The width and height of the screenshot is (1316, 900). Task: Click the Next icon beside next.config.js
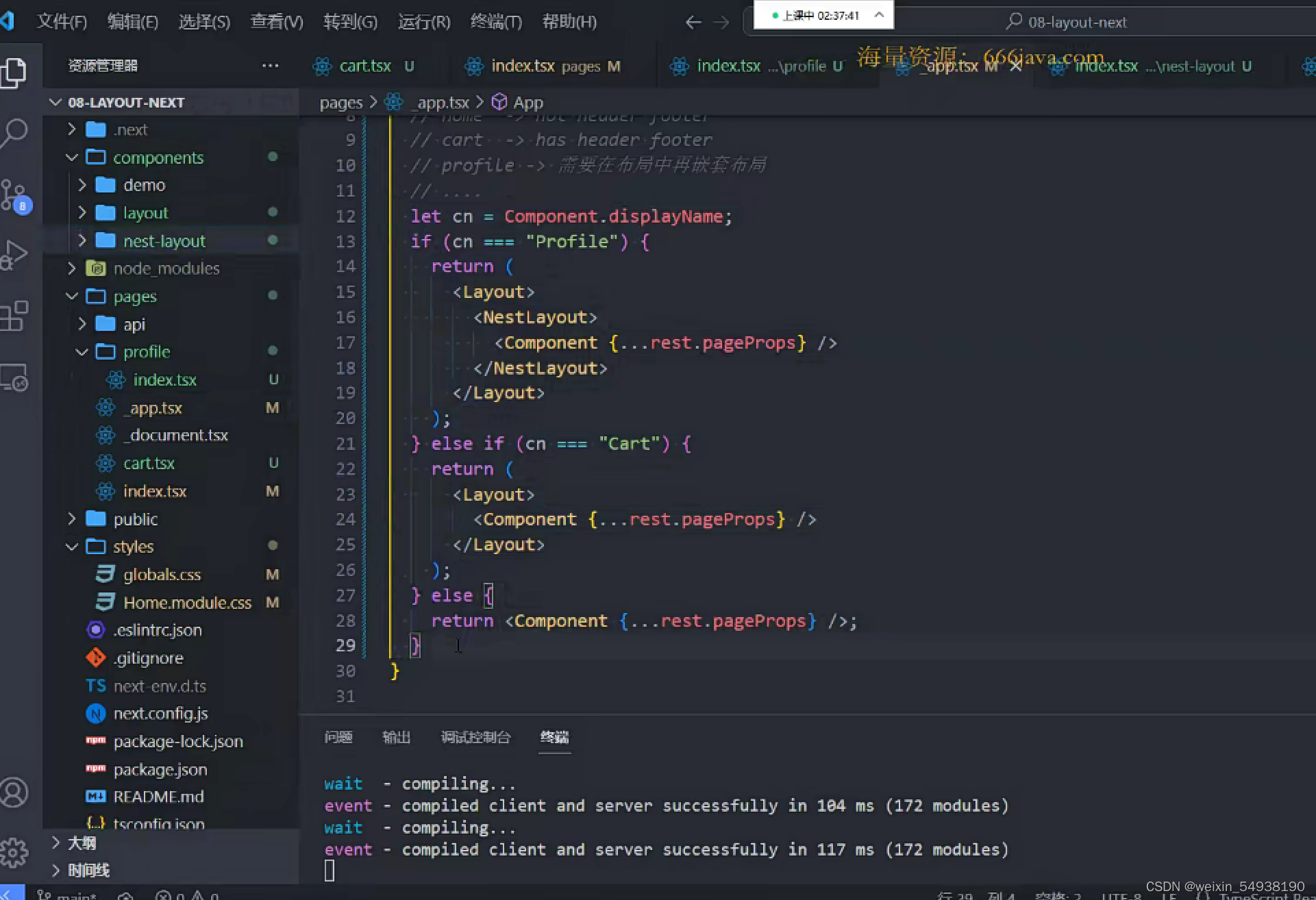pos(96,714)
